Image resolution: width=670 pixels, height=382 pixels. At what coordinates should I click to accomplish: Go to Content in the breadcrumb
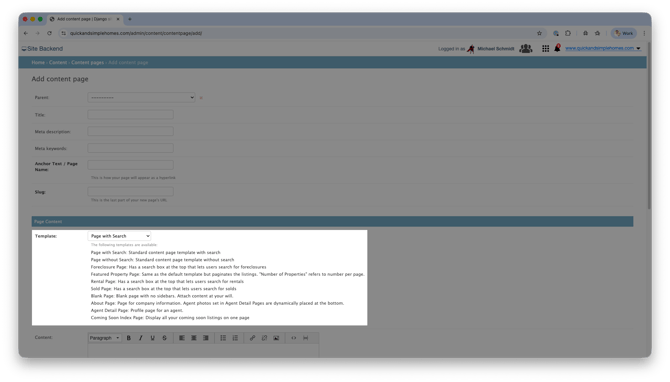pos(58,62)
